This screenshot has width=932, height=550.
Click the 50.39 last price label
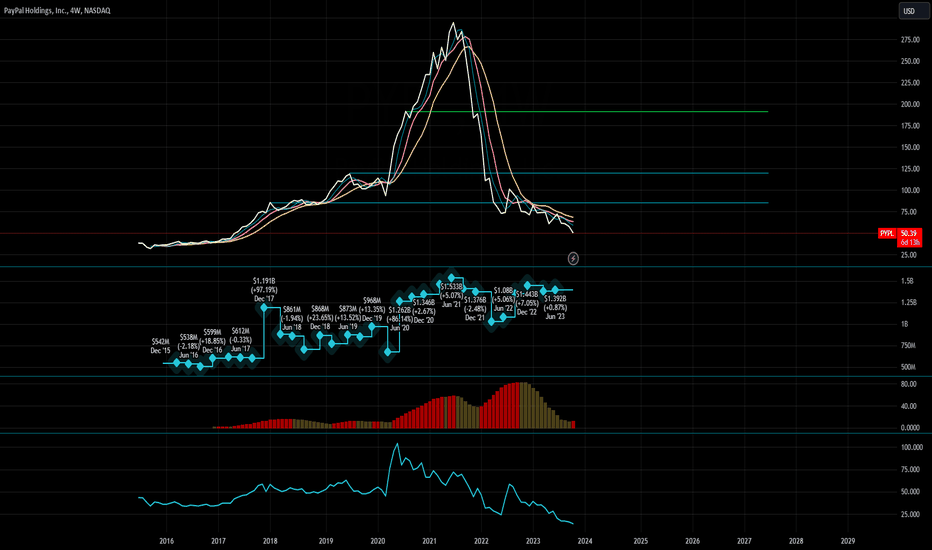(909, 233)
